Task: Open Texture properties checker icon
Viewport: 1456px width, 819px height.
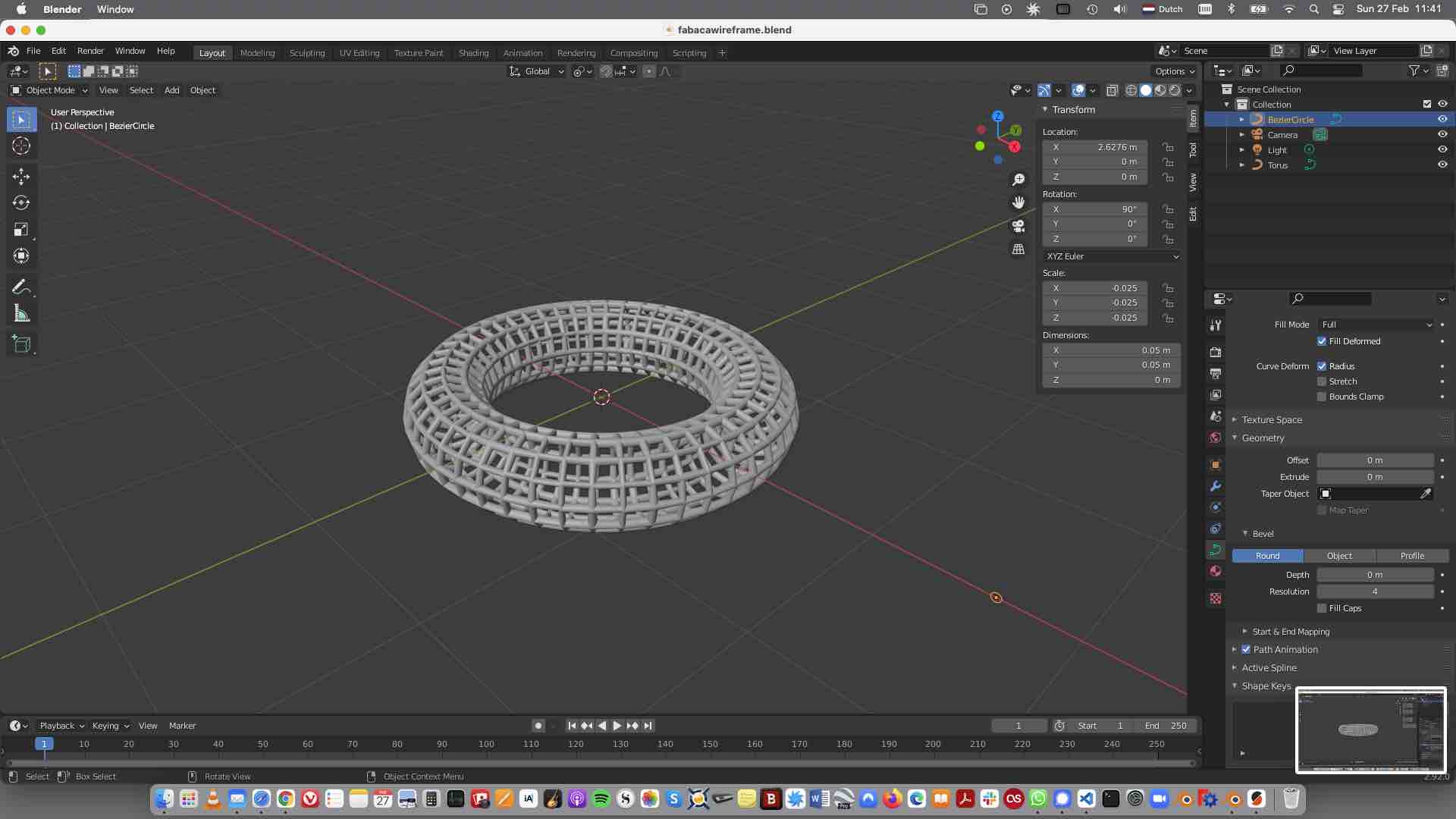Action: point(1216,598)
